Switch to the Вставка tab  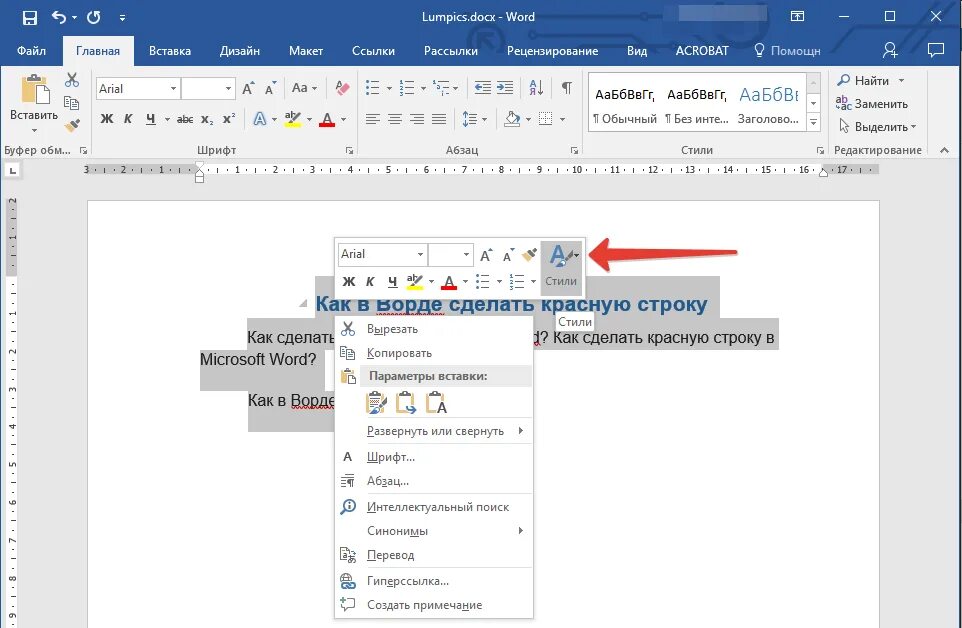pos(170,51)
